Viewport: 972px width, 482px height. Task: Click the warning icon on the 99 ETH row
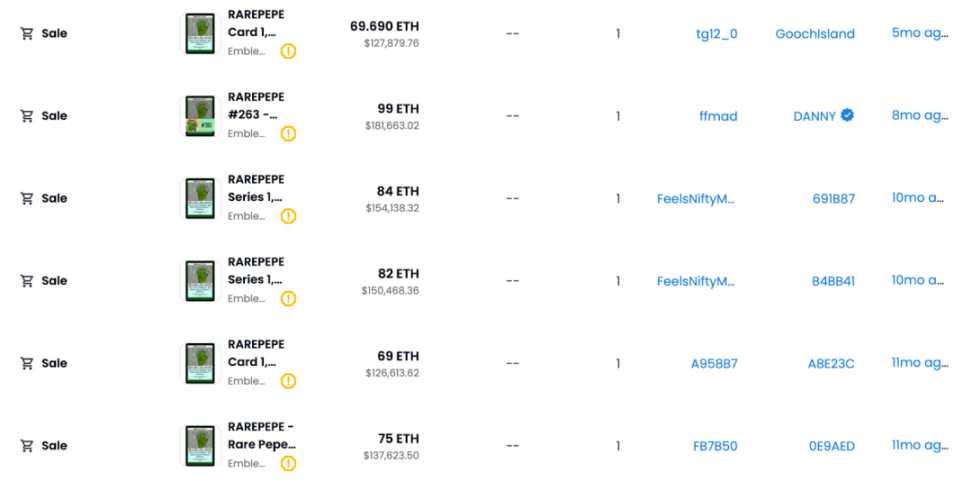coord(288,133)
